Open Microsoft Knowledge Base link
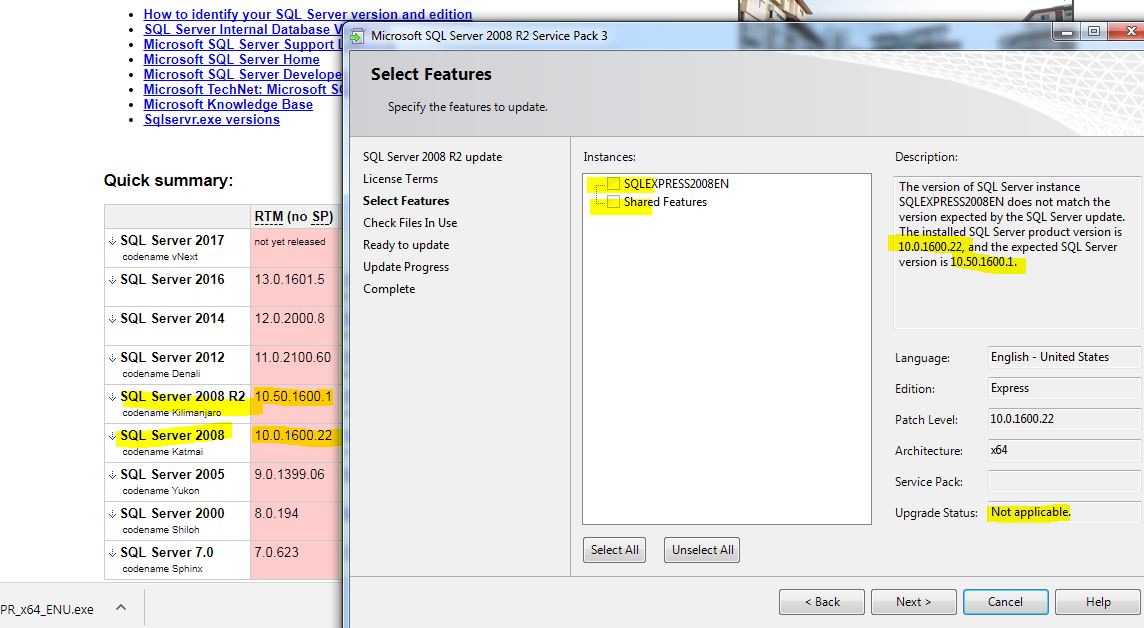This screenshot has width=1144, height=628. [x=228, y=105]
